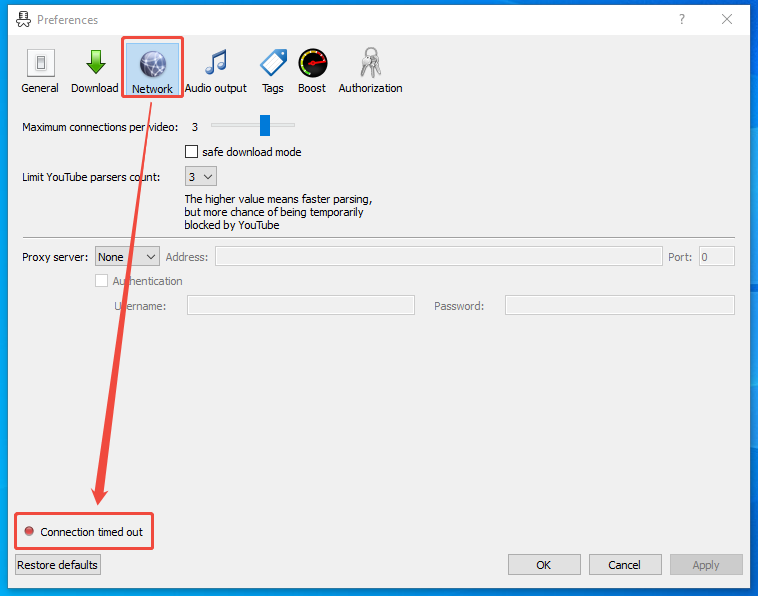Open Authorization keys section
The height and width of the screenshot is (596, 758).
click(x=370, y=70)
